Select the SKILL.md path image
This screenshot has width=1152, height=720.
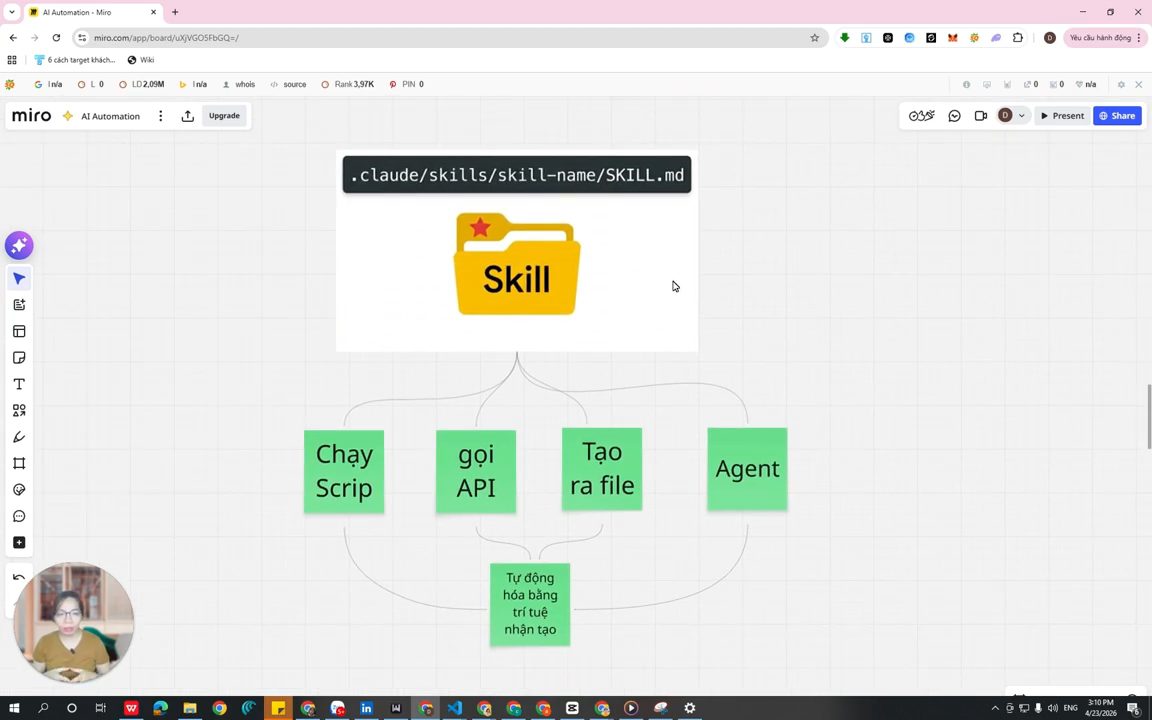click(x=516, y=175)
